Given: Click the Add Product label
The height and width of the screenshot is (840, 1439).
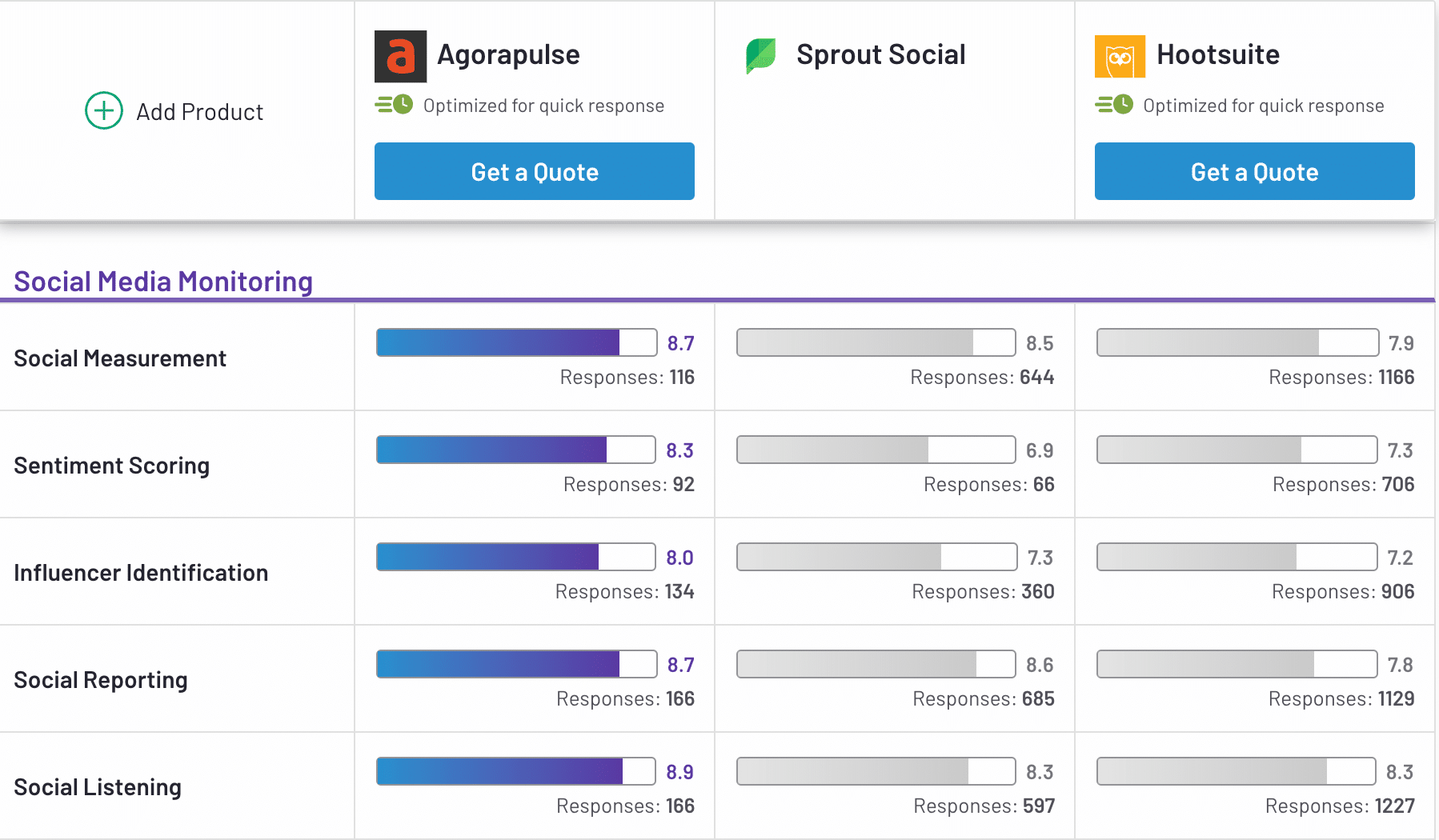Looking at the screenshot, I should [x=199, y=112].
